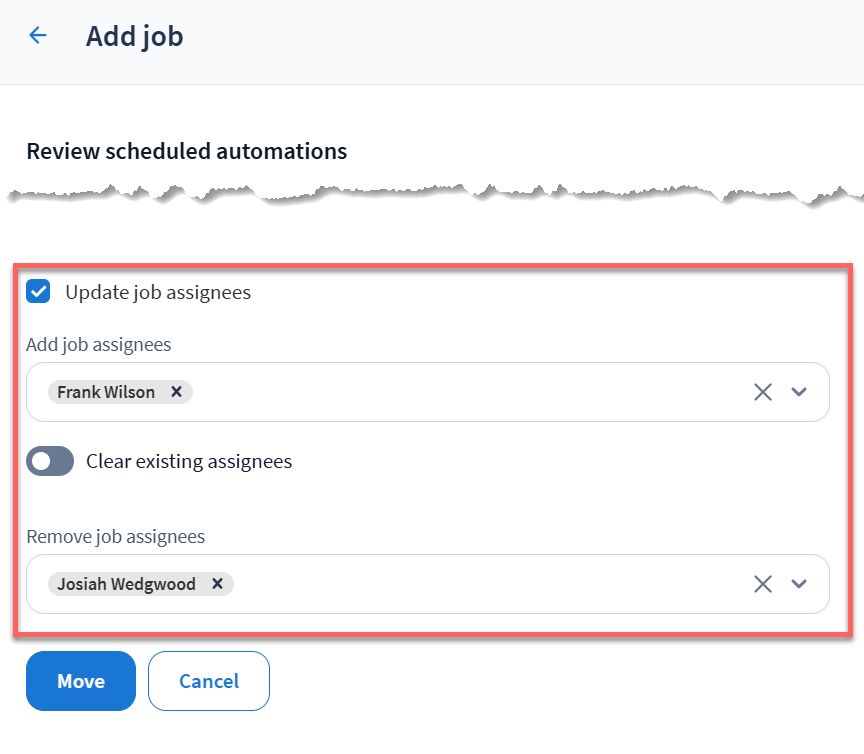Click the back arrow next to Add job
The width and height of the screenshot is (864, 754).
point(38,36)
